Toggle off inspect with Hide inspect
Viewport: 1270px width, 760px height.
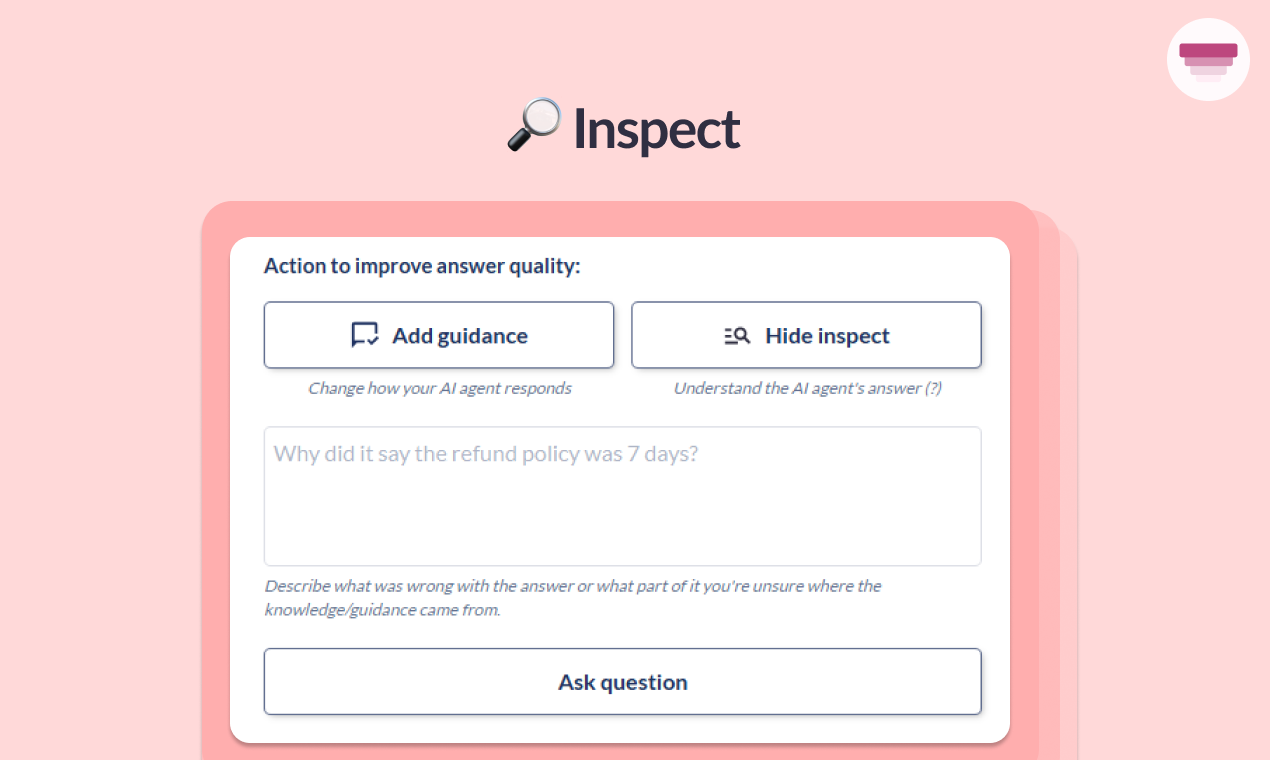pos(806,335)
